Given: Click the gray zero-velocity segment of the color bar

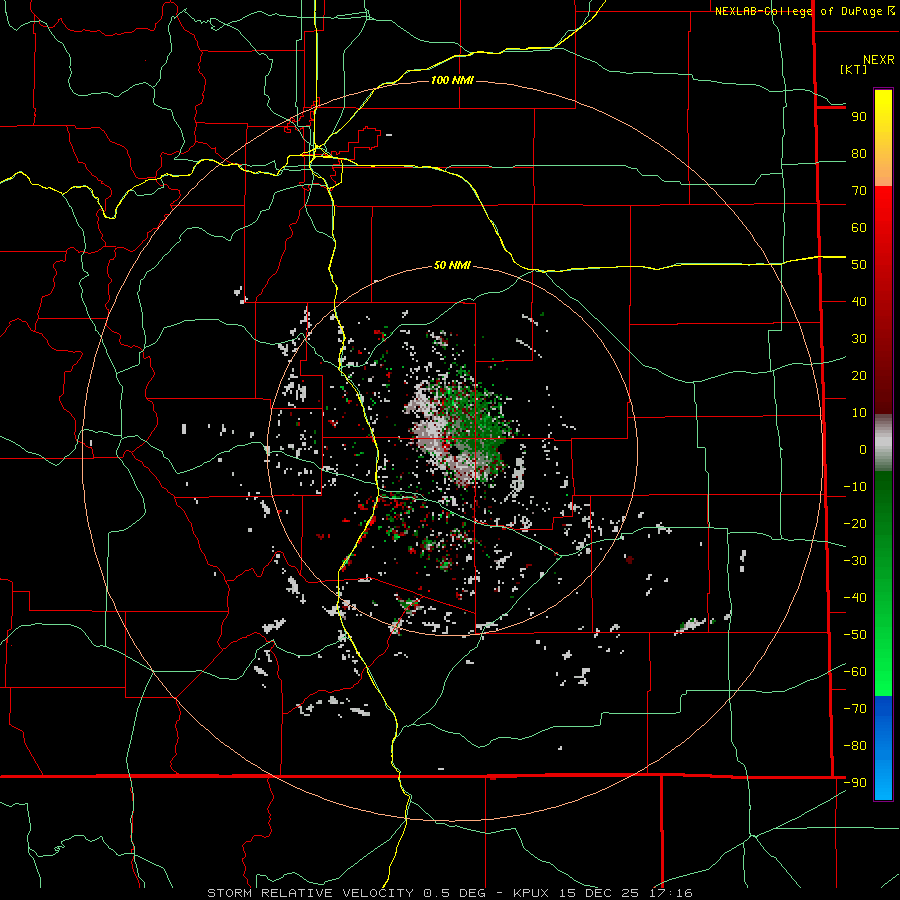Looking at the screenshot, I should 883,443.
